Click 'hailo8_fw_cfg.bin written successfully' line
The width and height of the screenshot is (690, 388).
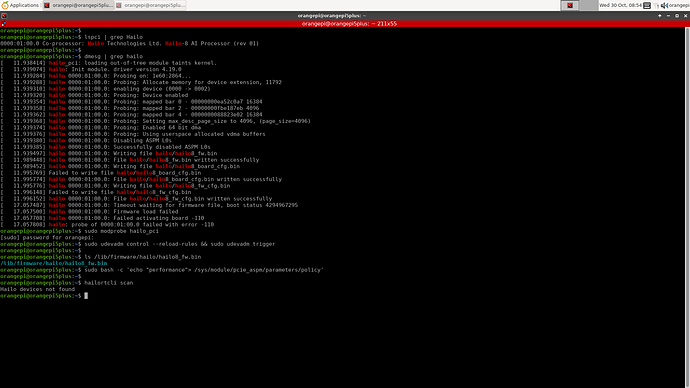[136, 198]
